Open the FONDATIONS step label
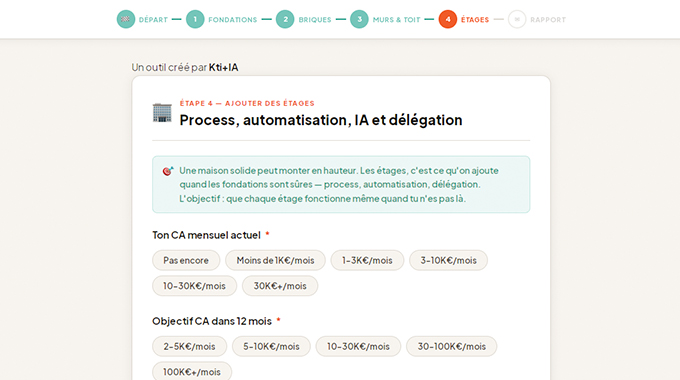The image size is (680, 380). click(x=232, y=20)
